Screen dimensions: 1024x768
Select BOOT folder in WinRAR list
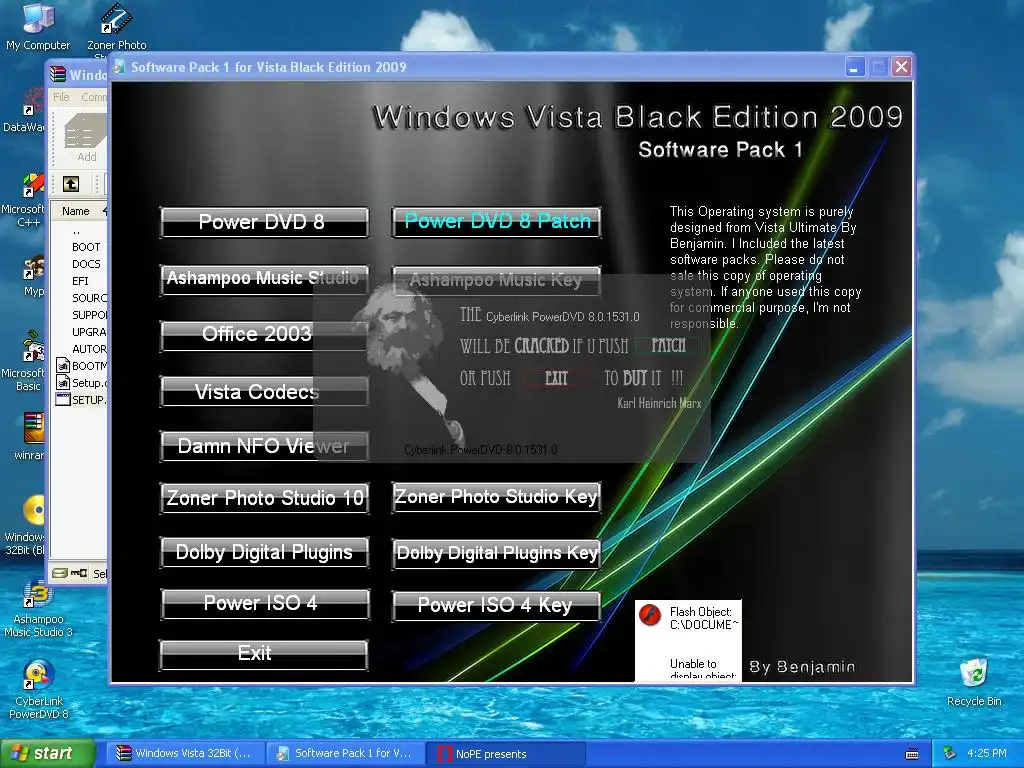(86, 247)
